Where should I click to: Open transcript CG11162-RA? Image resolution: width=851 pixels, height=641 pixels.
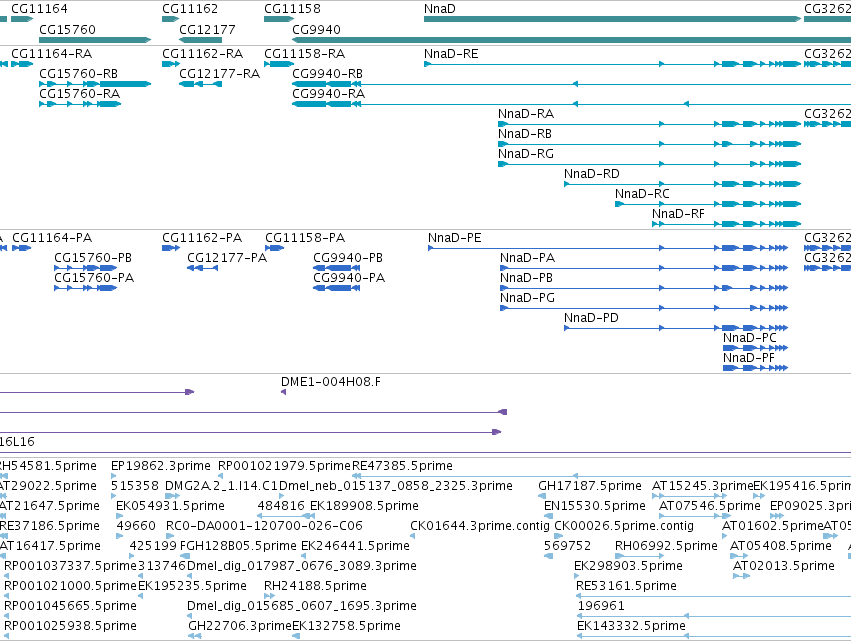(202, 54)
